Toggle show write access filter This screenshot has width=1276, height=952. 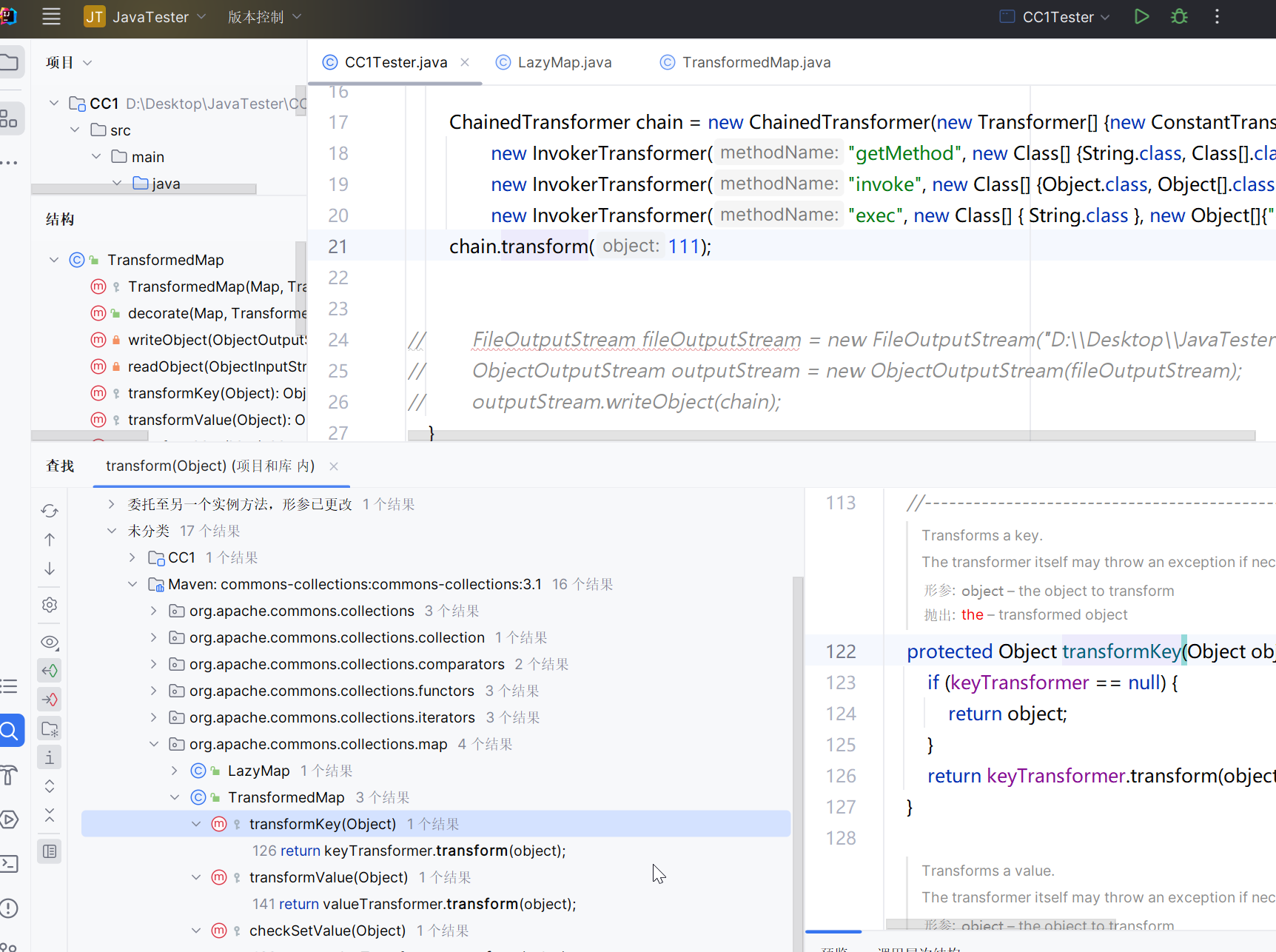tap(50, 700)
